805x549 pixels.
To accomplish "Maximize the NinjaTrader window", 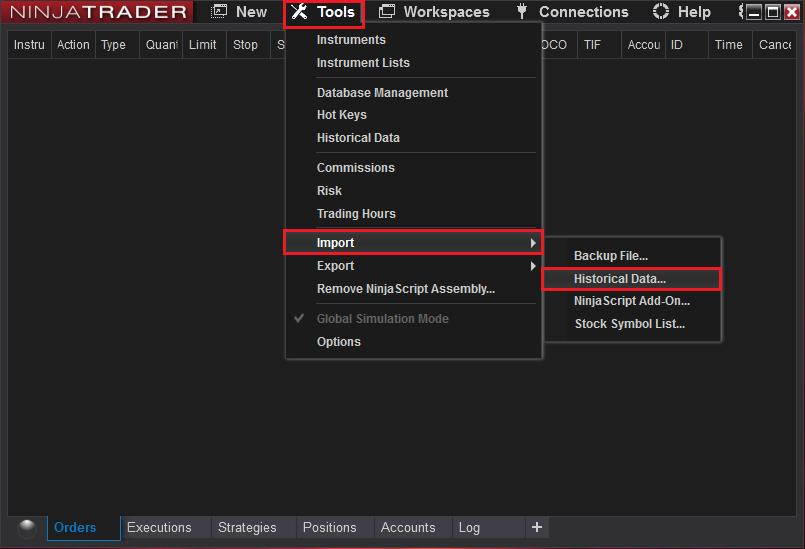I will [773, 12].
